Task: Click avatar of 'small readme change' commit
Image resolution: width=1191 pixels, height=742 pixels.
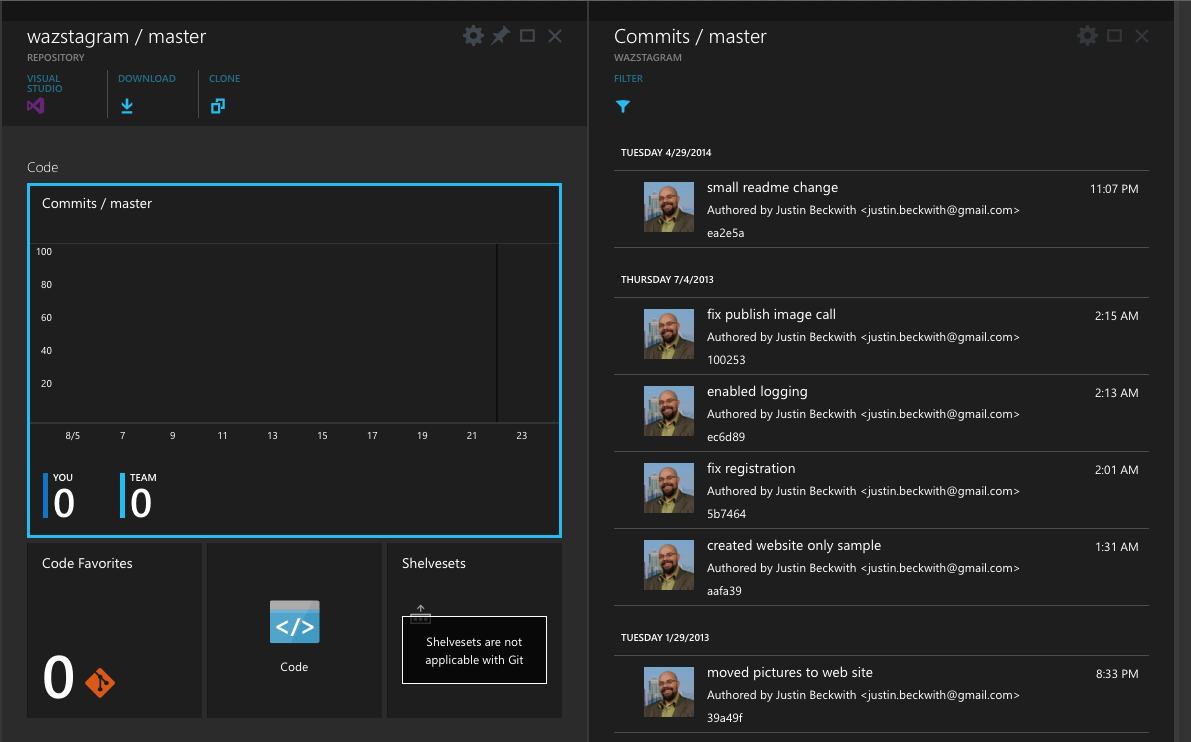Action: [668, 207]
